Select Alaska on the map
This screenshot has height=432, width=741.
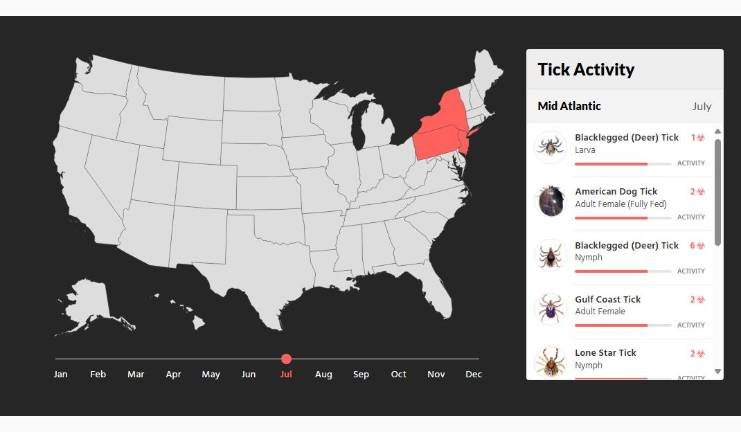(x=88, y=305)
